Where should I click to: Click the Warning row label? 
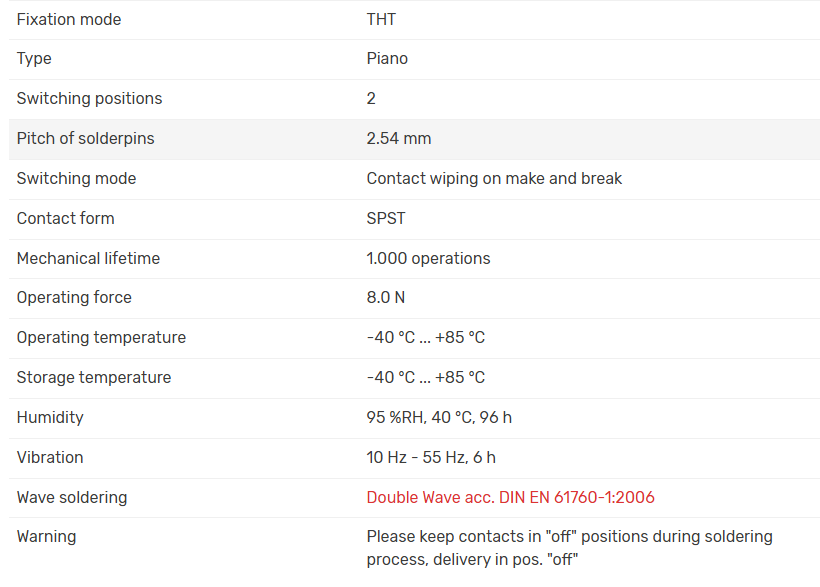click(x=46, y=536)
